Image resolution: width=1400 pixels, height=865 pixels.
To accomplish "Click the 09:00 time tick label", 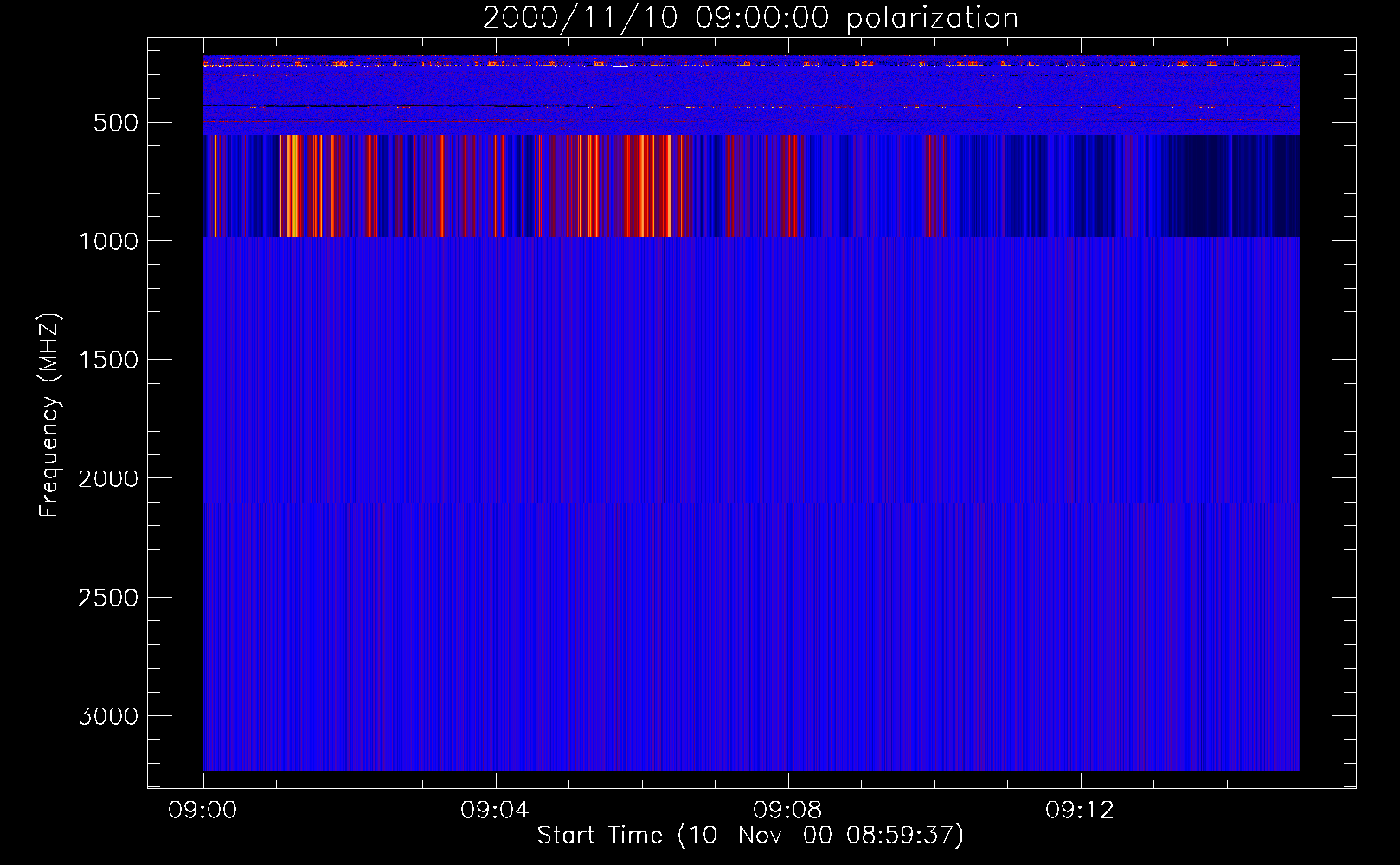I will (x=203, y=811).
